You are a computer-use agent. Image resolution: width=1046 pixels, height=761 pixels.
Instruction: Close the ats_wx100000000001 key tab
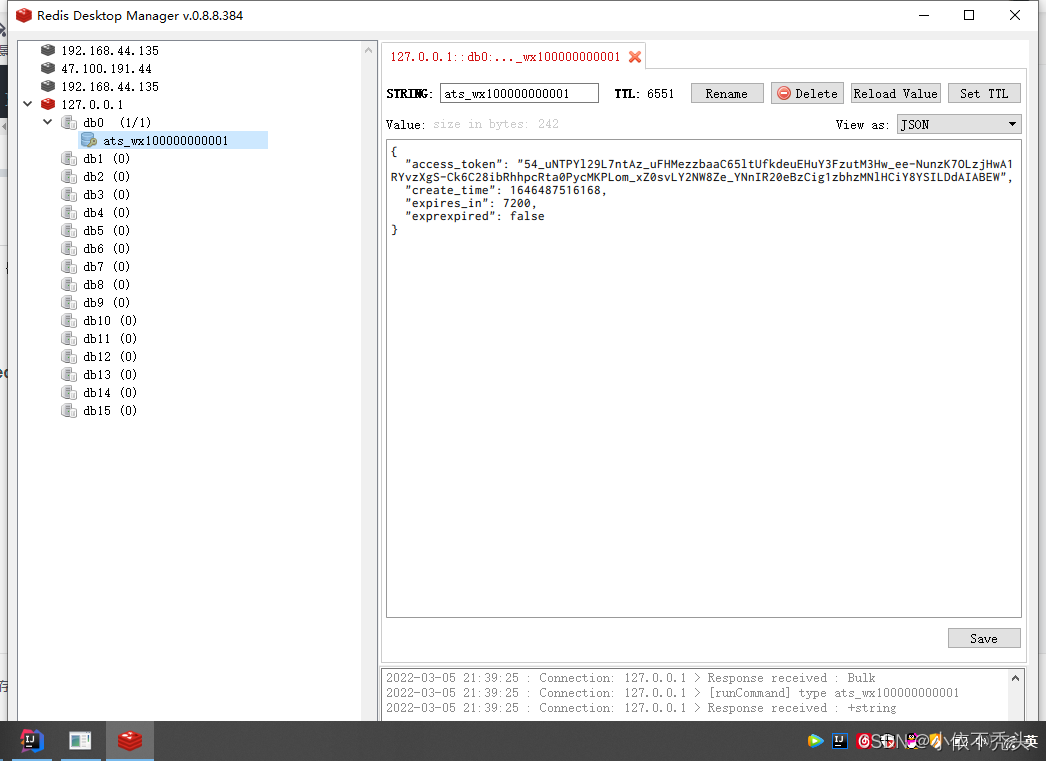tap(635, 57)
